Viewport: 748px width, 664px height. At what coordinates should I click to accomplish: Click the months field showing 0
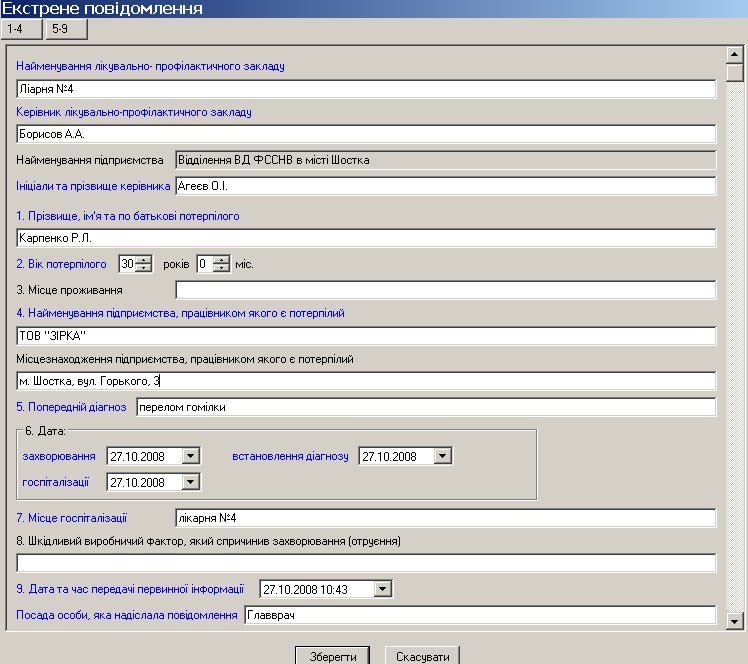(x=205, y=264)
